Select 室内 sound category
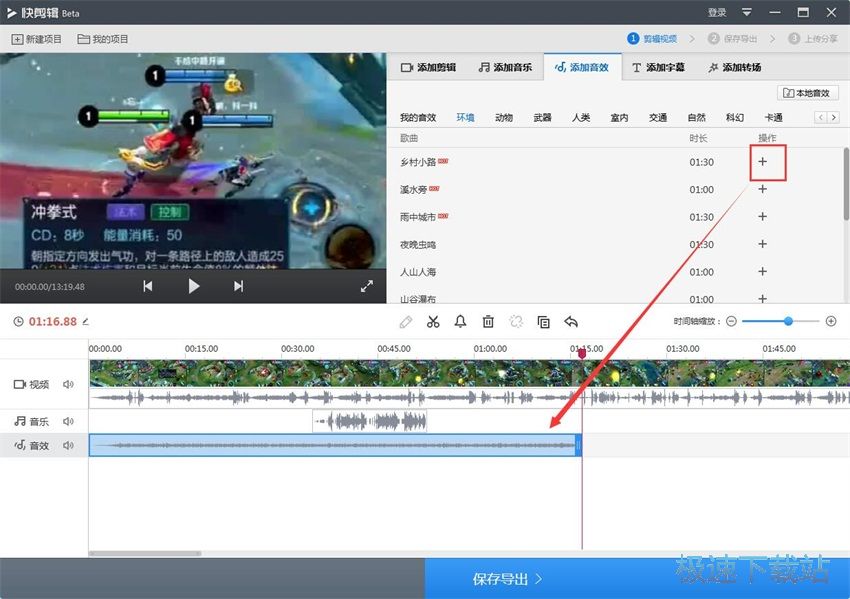850x599 pixels. pos(619,118)
